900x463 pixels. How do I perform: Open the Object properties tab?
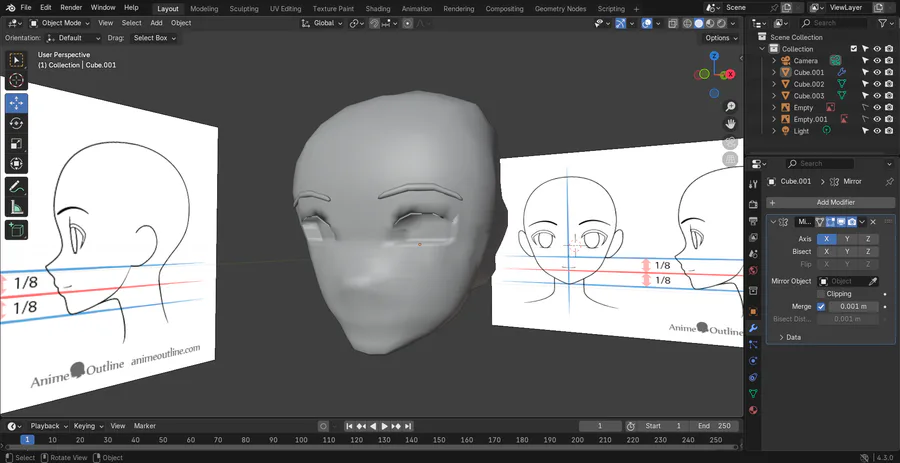click(754, 312)
